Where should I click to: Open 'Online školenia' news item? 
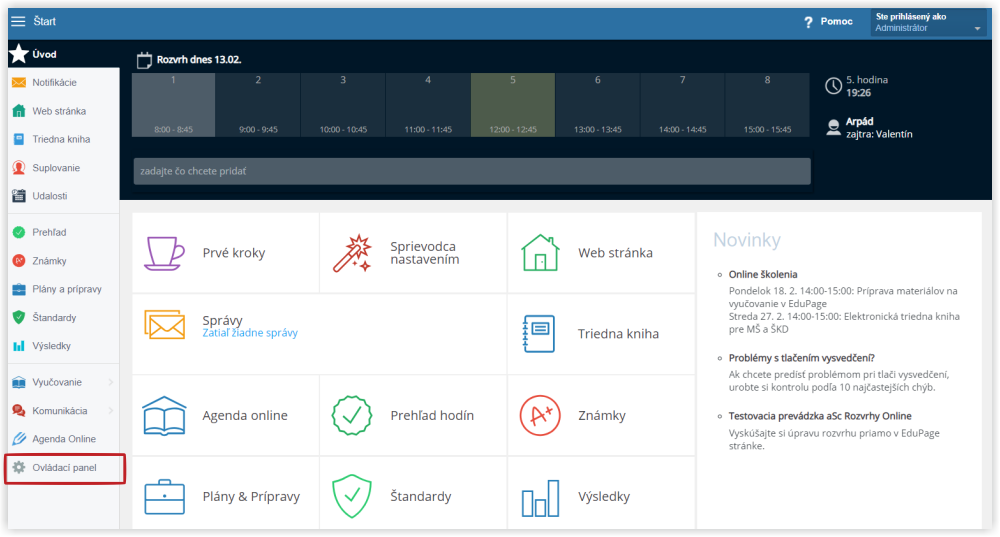[763, 274]
